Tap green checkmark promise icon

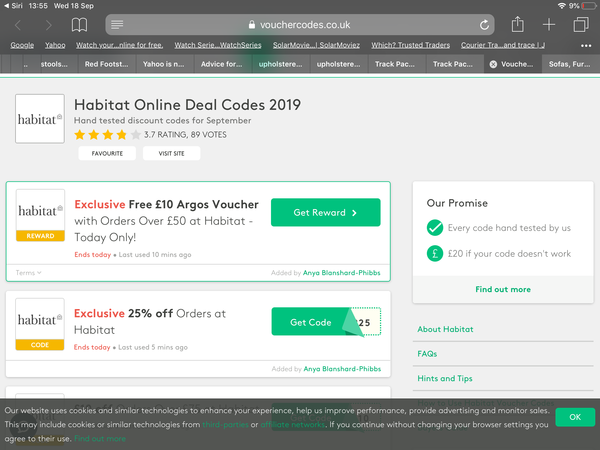tap(435, 228)
